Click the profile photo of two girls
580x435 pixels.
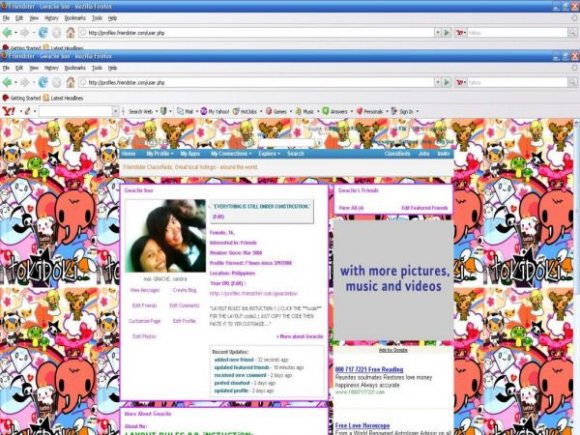coord(165,236)
